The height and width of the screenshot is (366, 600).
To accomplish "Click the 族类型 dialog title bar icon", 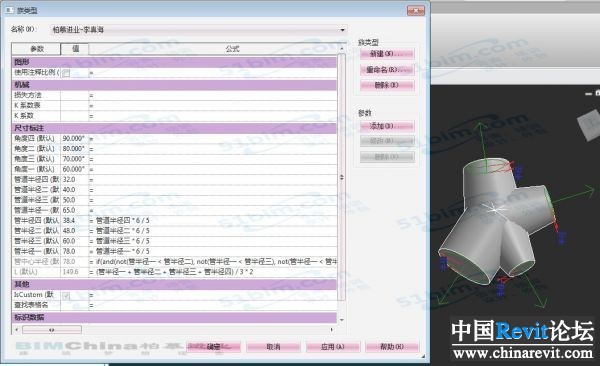I will point(9,10).
